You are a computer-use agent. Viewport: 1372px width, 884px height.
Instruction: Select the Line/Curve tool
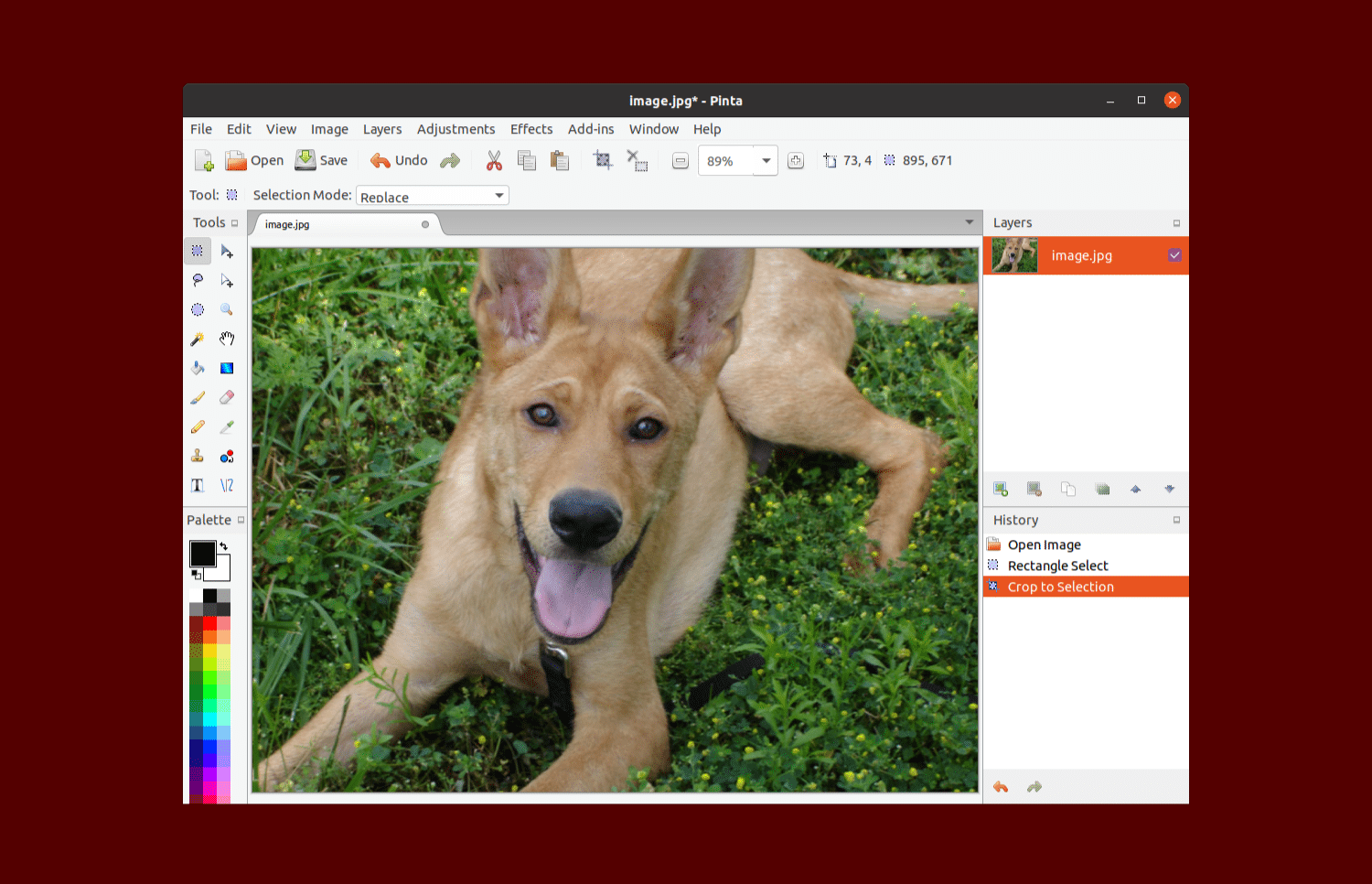227,485
